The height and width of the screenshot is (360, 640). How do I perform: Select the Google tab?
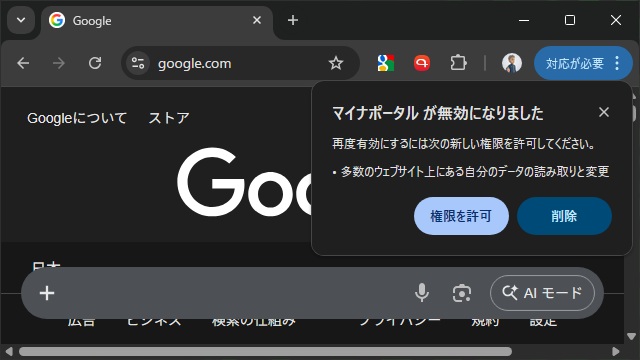[156, 20]
